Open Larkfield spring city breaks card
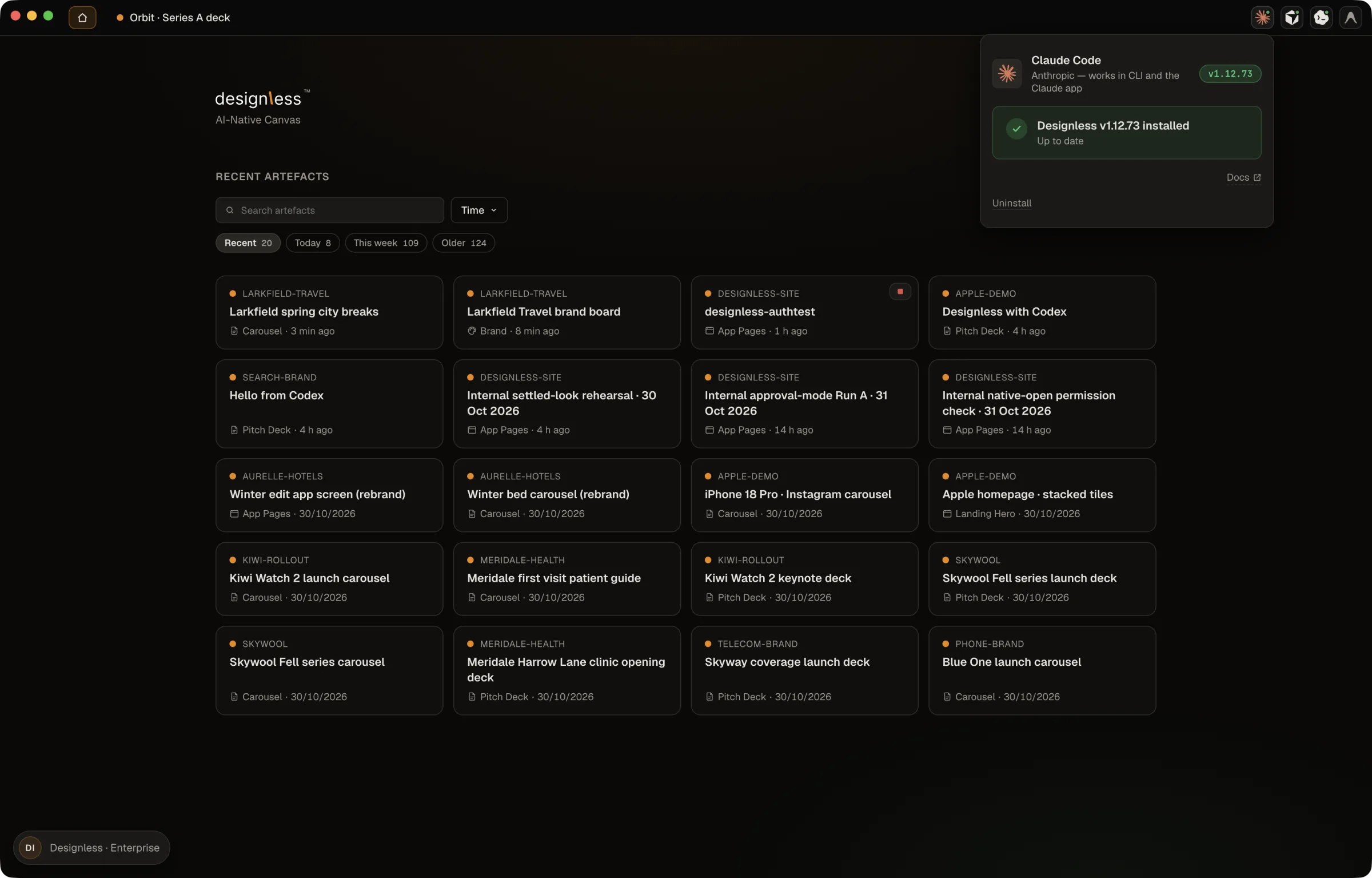This screenshot has width=1372, height=878. click(329, 313)
